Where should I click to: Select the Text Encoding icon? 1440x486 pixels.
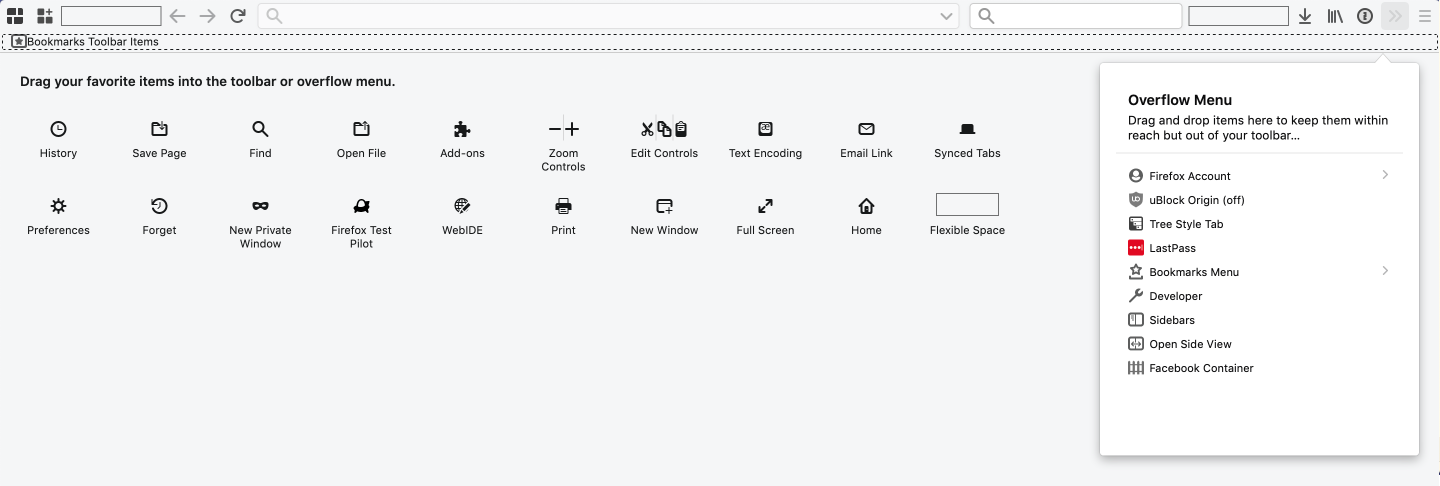point(765,129)
